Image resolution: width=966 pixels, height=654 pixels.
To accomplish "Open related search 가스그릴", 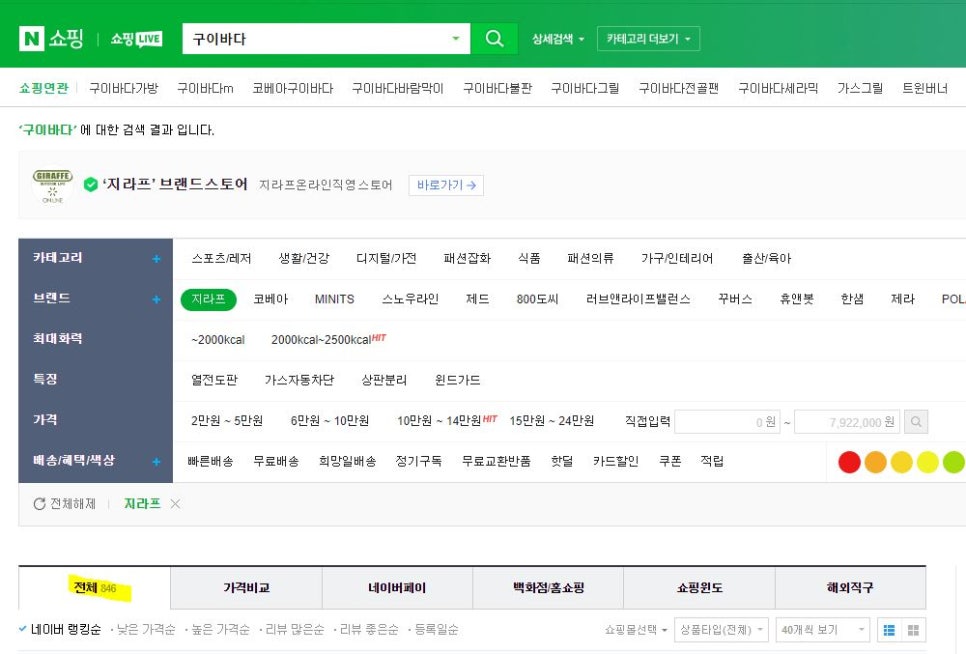I will 860,89.
